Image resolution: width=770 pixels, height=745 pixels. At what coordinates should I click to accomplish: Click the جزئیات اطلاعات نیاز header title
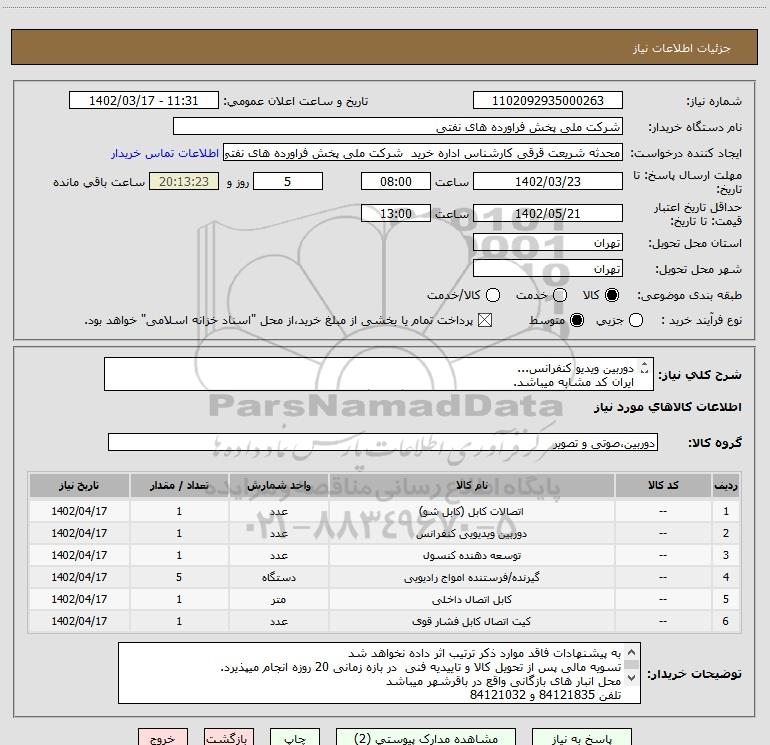681,48
